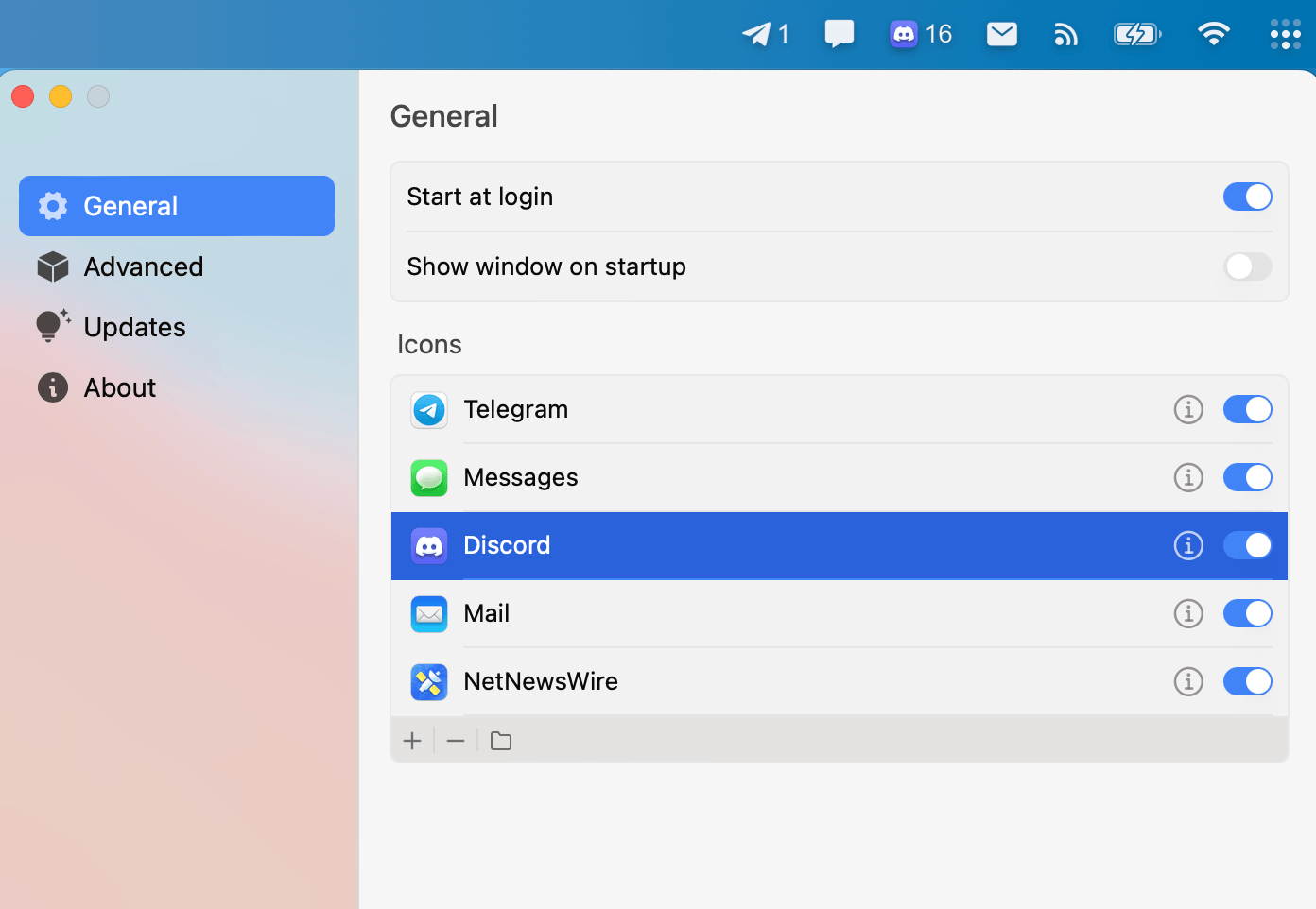The width and height of the screenshot is (1316, 909).
Task: Click the Telegram app icon in list
Action: [429, 410]
